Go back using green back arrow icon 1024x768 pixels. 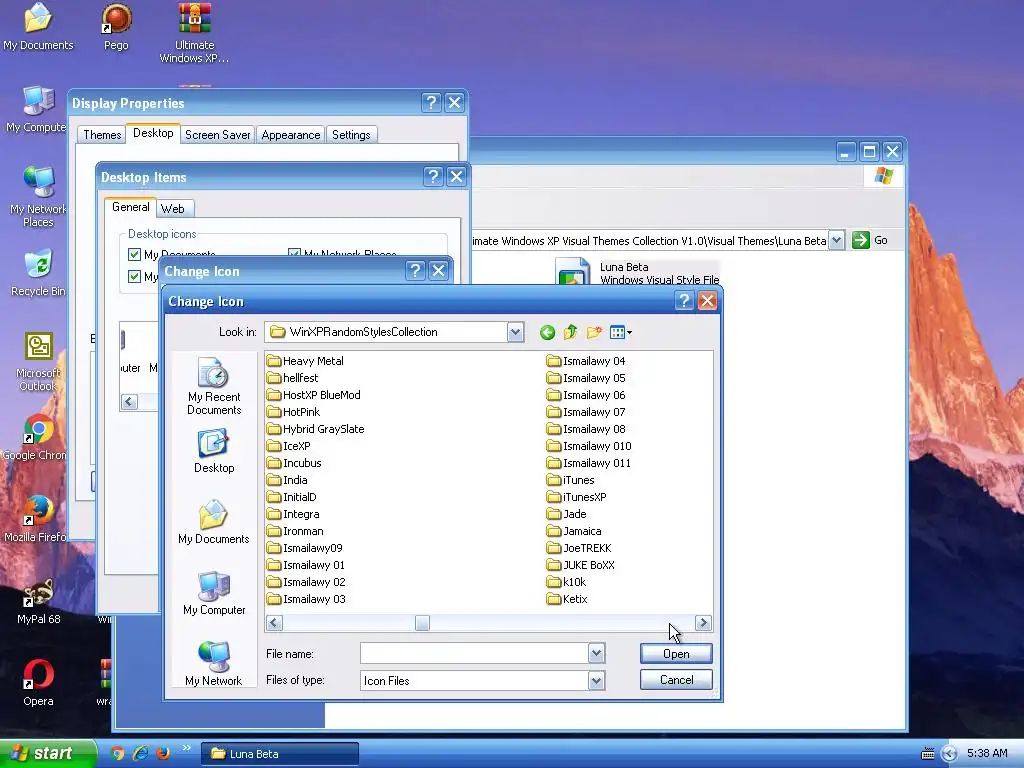(547, 332)
